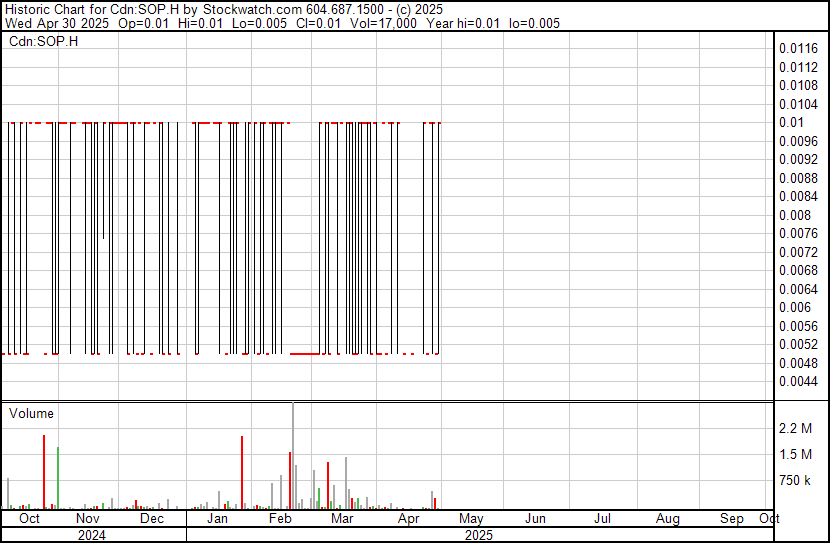The image size is (830, 543).
Task: Click the 0.0116 price axis label
Action: pyautogui.click(x=798, y=49)
